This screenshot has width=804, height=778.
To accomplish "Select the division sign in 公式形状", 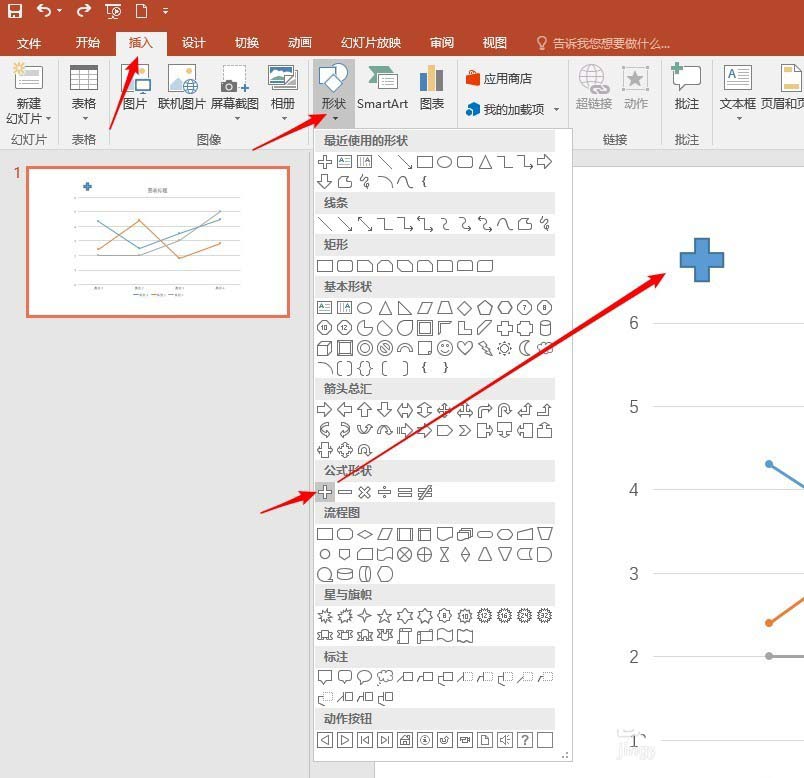I will (x=385, y=492).
